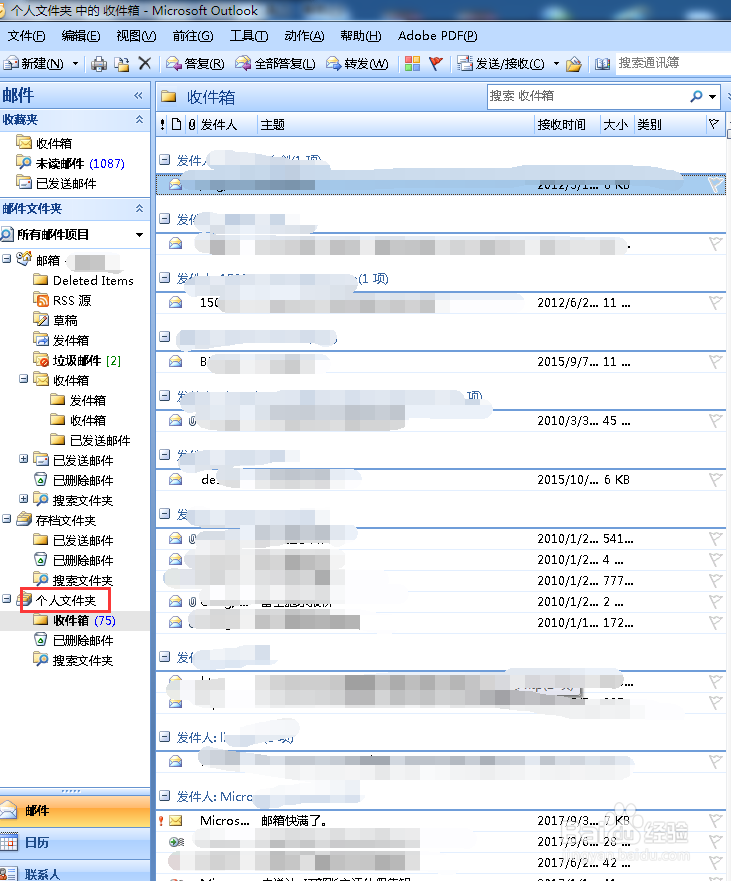
Task: Open the 邮箱快满了 message
Action: tap(441, 821)
